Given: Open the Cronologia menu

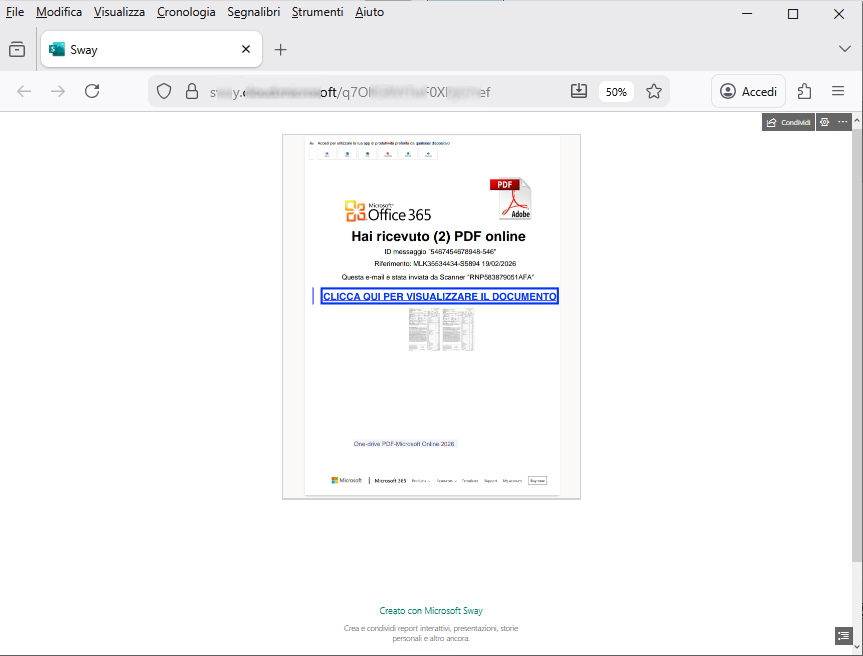Looking at the screenshot, I should tap(186, 12).
